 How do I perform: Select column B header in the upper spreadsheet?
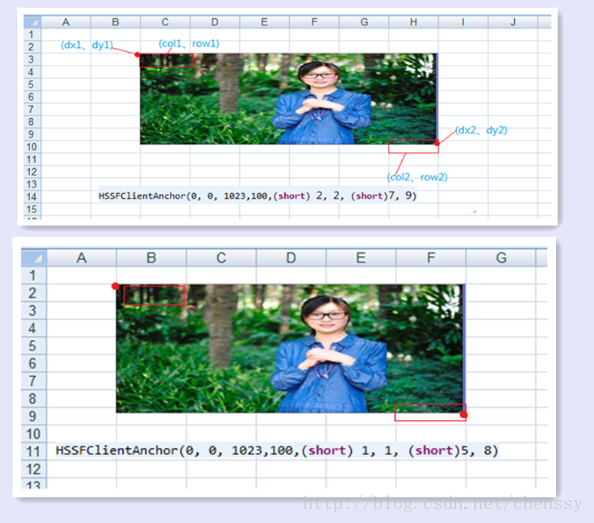[116, 22]
